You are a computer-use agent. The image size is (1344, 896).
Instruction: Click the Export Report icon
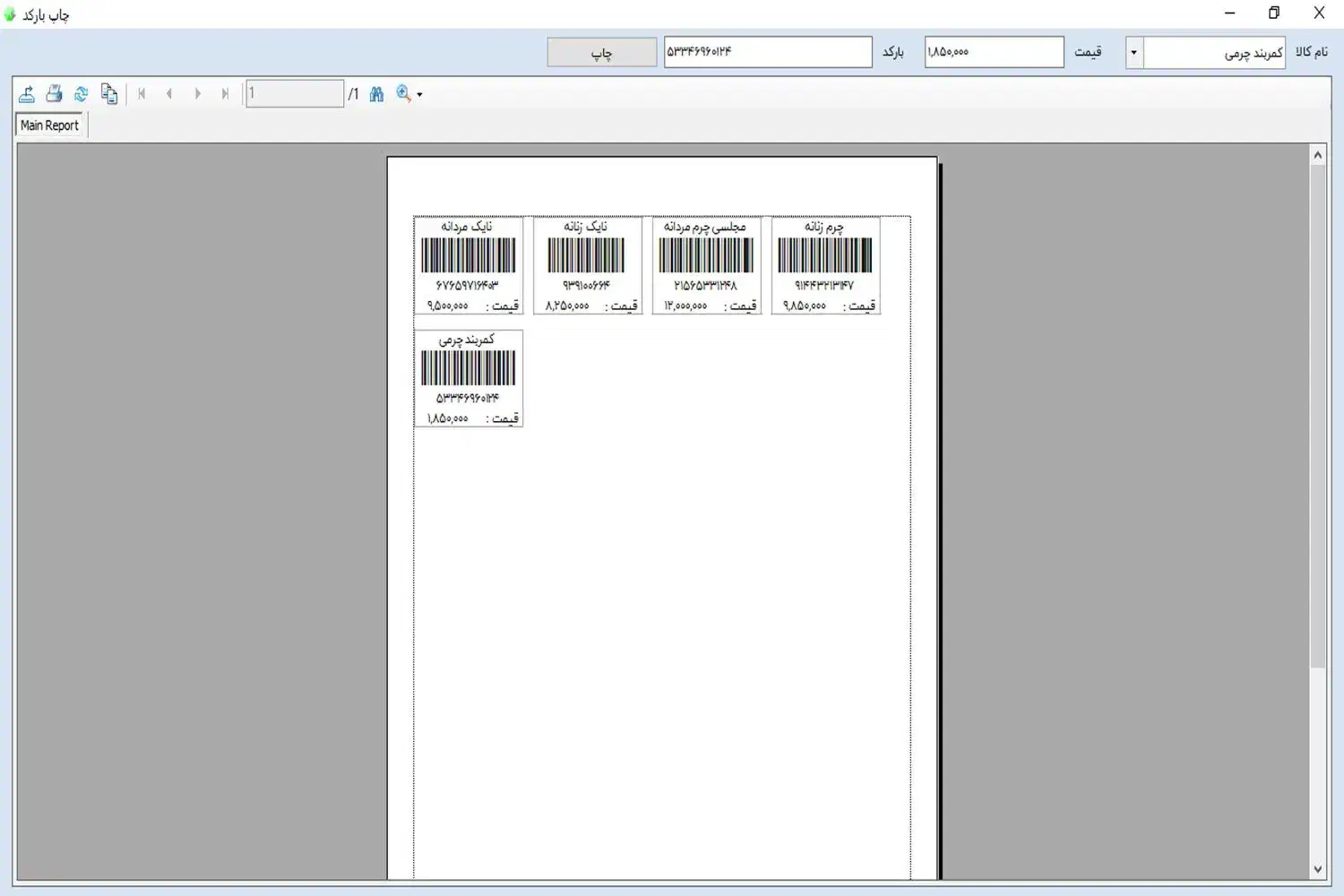tap(27, 94)
